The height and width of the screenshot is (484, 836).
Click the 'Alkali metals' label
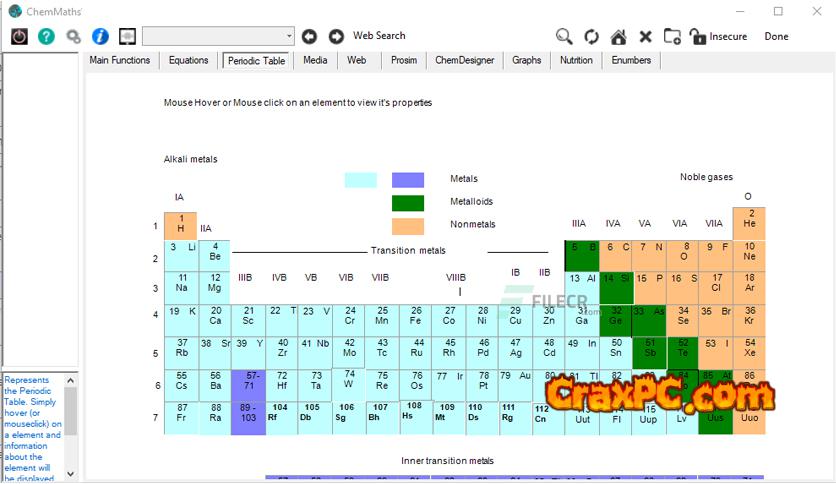(x=190, y=159)
